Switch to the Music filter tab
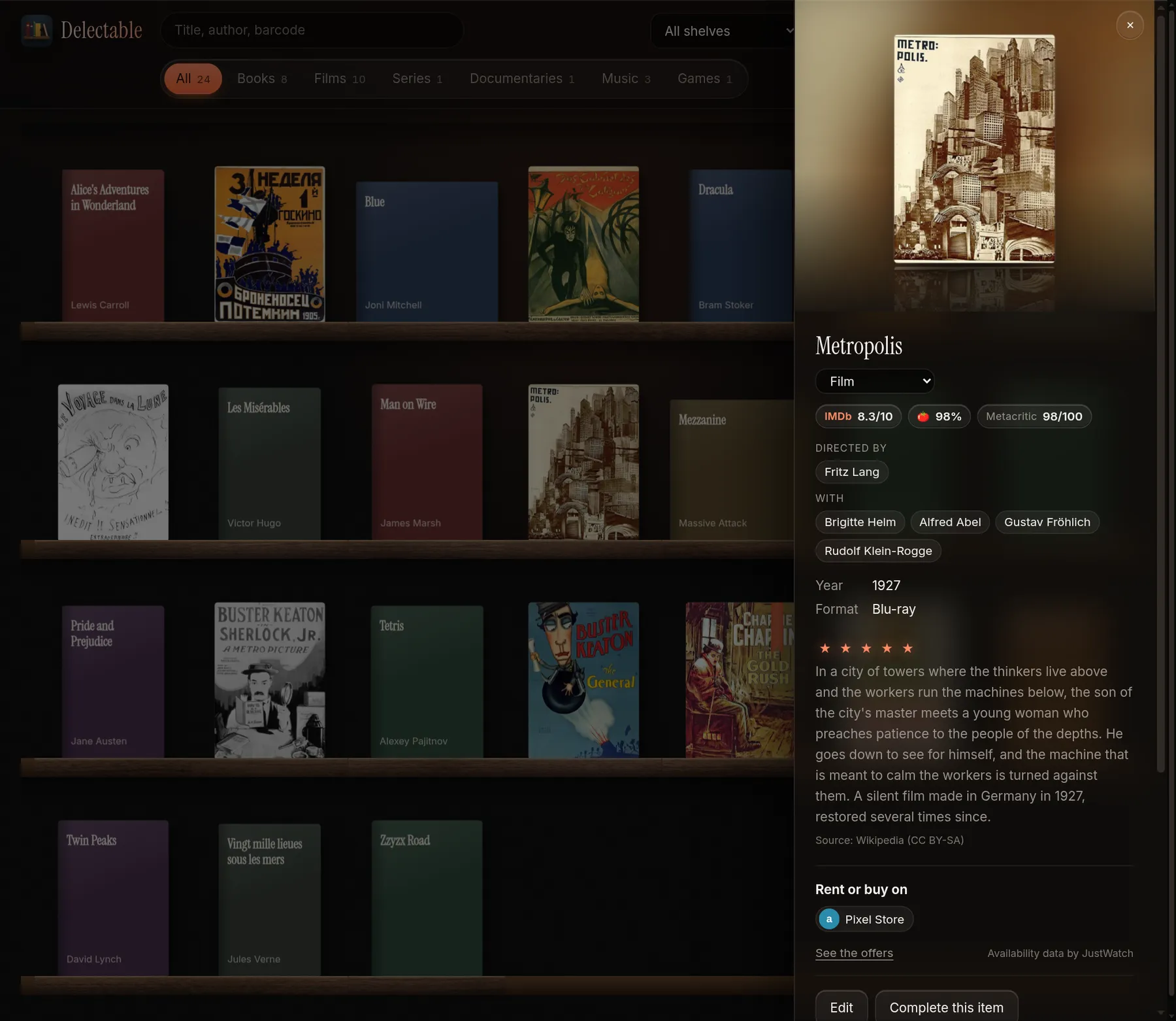Image resolution: width=1176 pixels, height=1021 pixels. click(x=626, y=78)
